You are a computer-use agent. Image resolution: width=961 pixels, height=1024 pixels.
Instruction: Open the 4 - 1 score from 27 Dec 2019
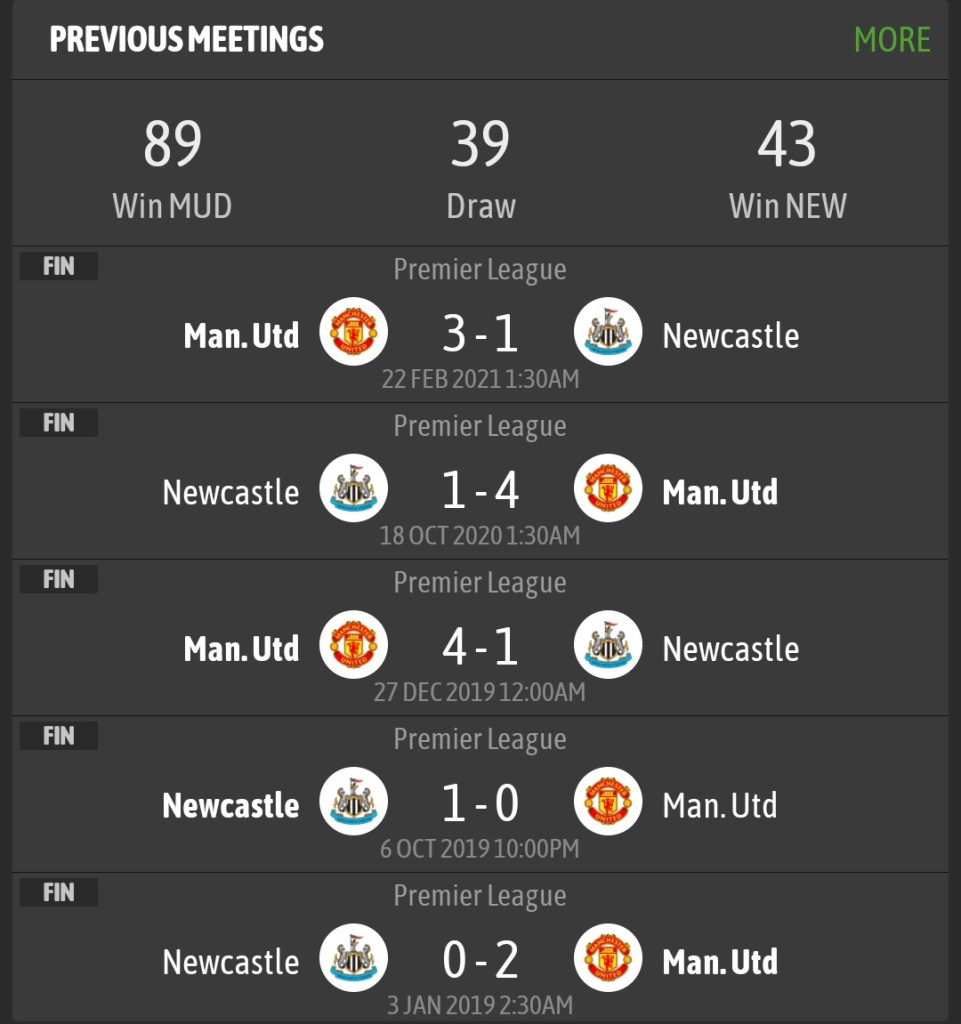tap(480, 647)
